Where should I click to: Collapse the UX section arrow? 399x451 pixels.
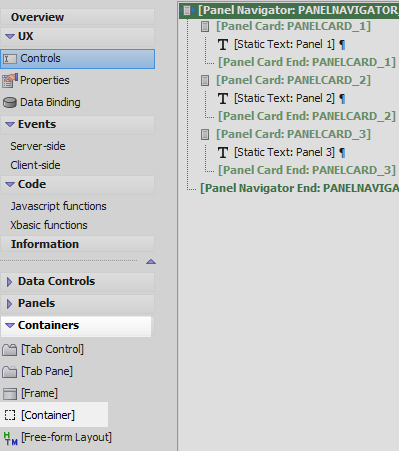coord(10,36)
